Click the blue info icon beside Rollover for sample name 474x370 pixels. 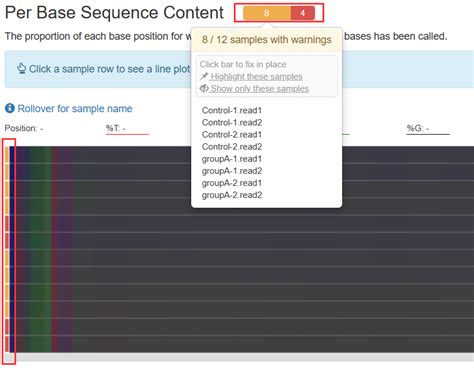click(10, 108)
